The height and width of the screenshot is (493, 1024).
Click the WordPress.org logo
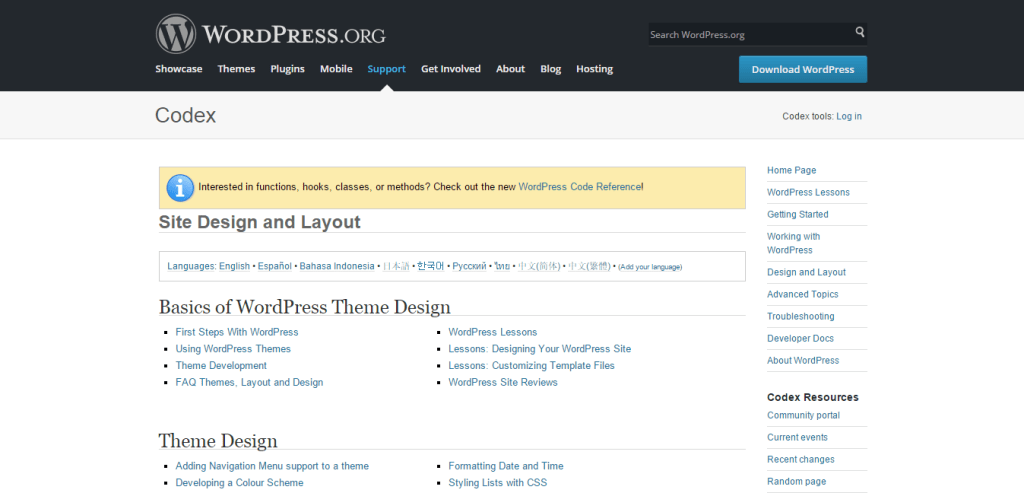click(270, 34)
